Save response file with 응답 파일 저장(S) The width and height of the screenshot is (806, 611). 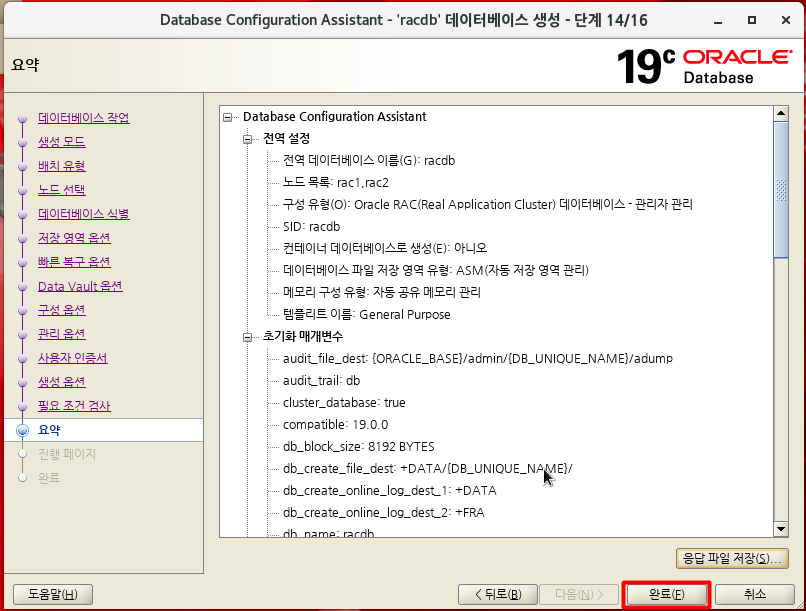[x=732, y=558]
